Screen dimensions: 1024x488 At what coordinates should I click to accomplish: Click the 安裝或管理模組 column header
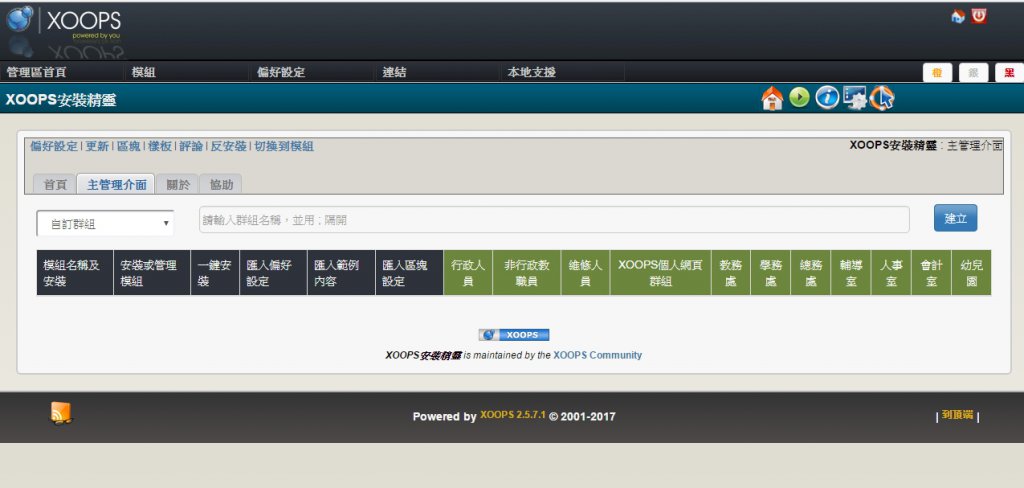point(152,273)
